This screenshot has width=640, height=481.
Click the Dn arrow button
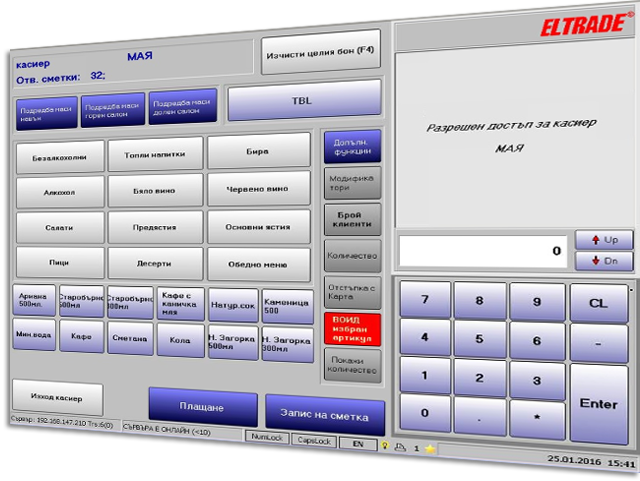tap(604, 261)
